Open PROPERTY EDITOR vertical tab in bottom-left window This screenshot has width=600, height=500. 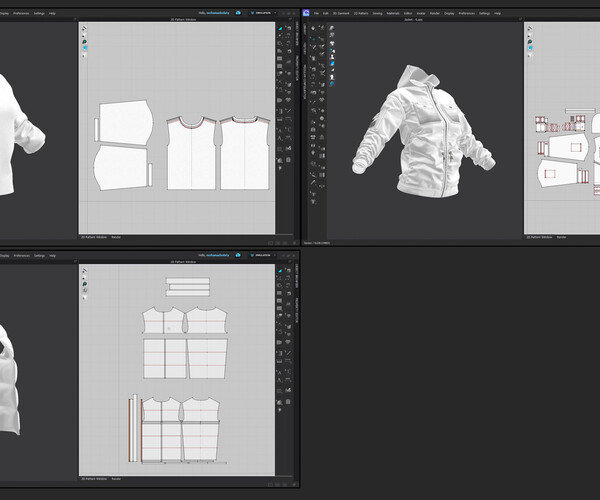click(x=297, y=310)
